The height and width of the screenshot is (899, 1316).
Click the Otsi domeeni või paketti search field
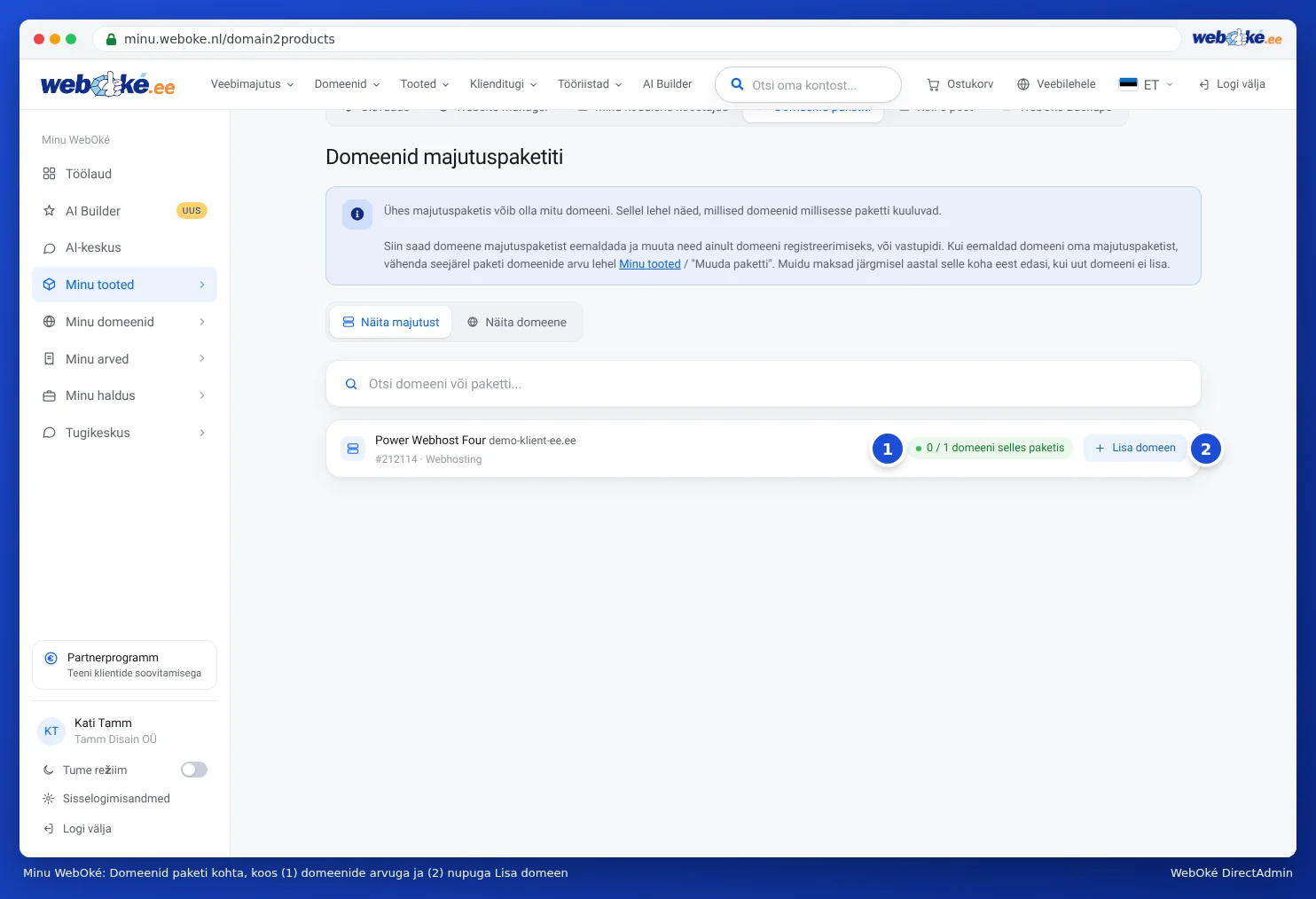[764, 384]
